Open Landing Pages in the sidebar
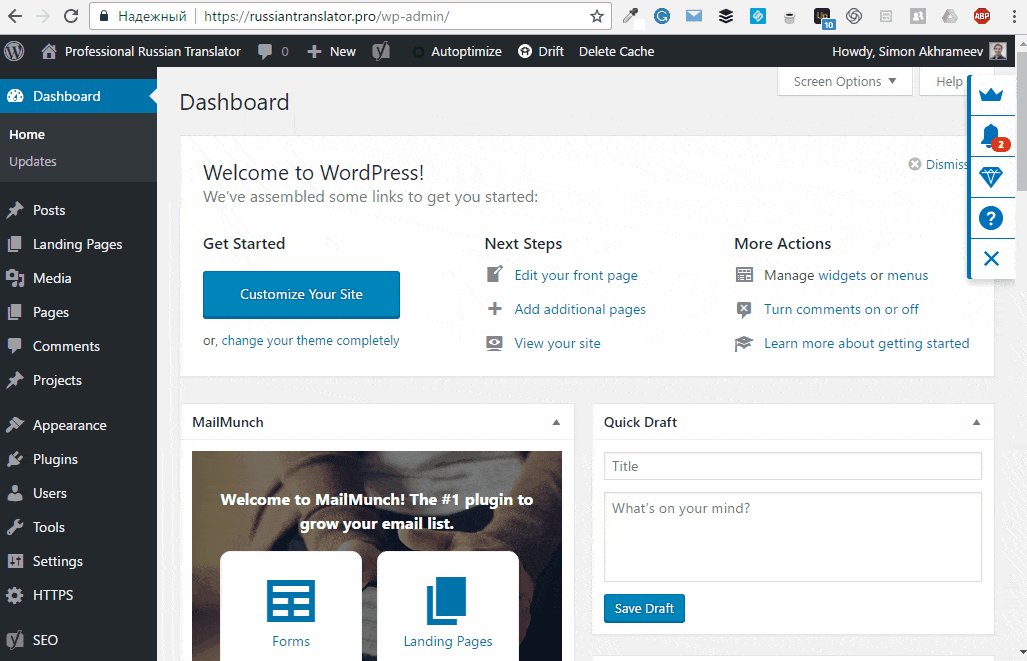 click(x=79, y=244)
